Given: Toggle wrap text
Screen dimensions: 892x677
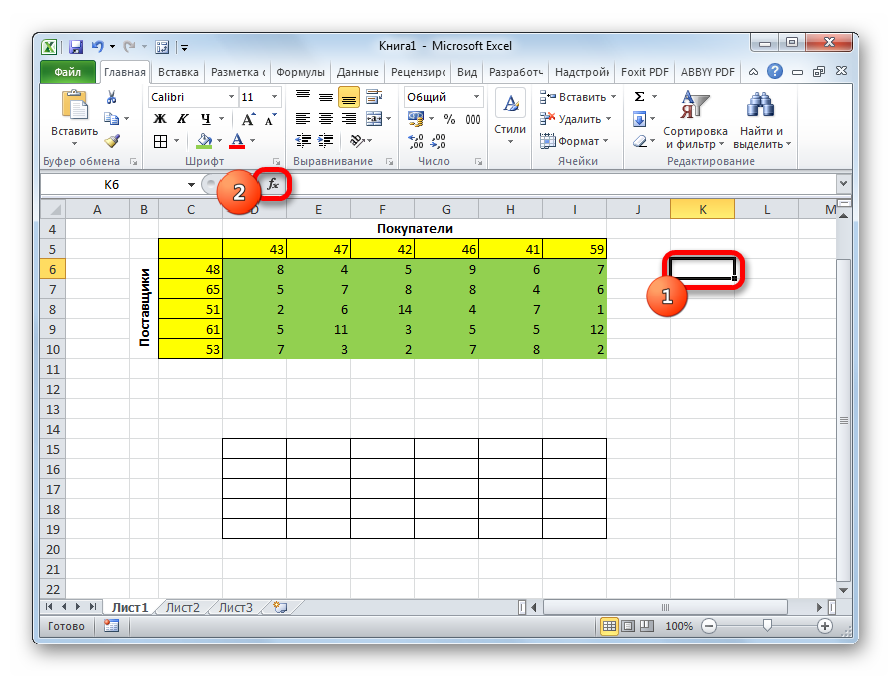Looking at the screenshot, I should coord(374,97).
